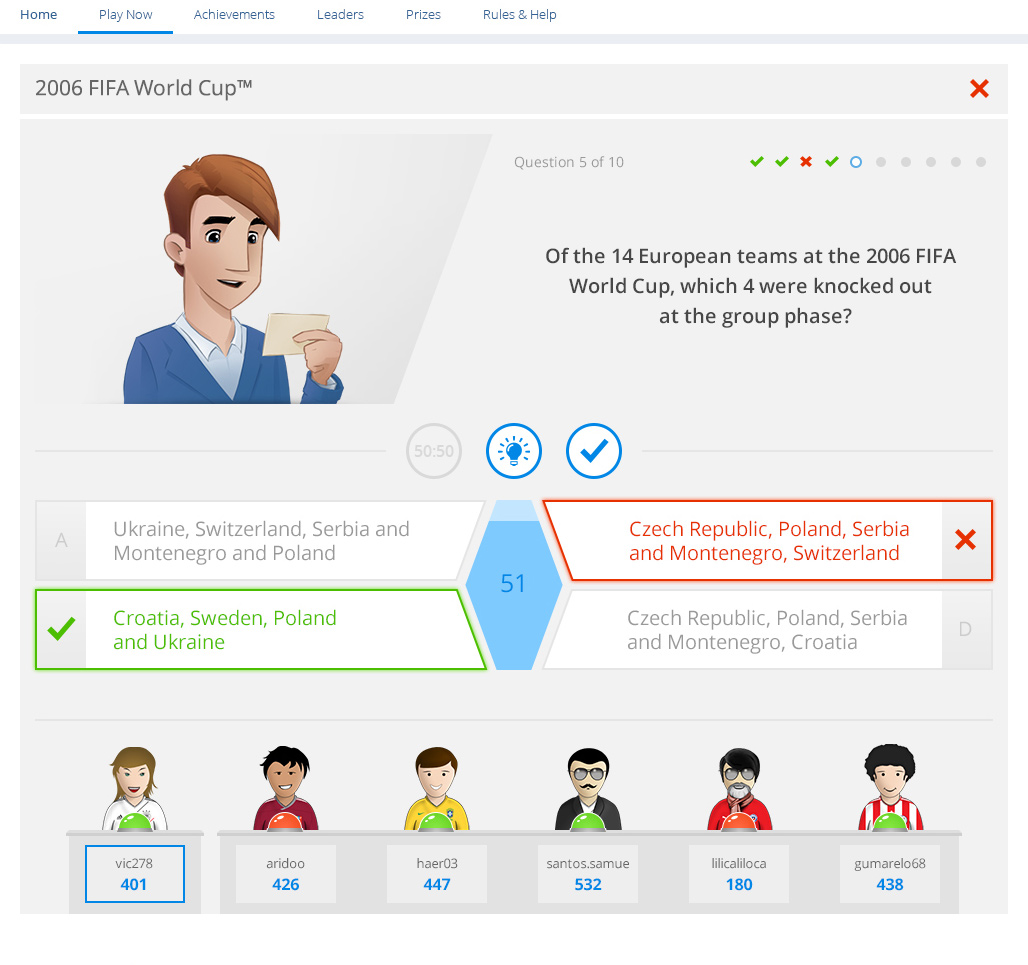The width and height of the screenshot is (1028, 965).
Task: Click lilicaliloca player avatar
Action: (740, 789)
